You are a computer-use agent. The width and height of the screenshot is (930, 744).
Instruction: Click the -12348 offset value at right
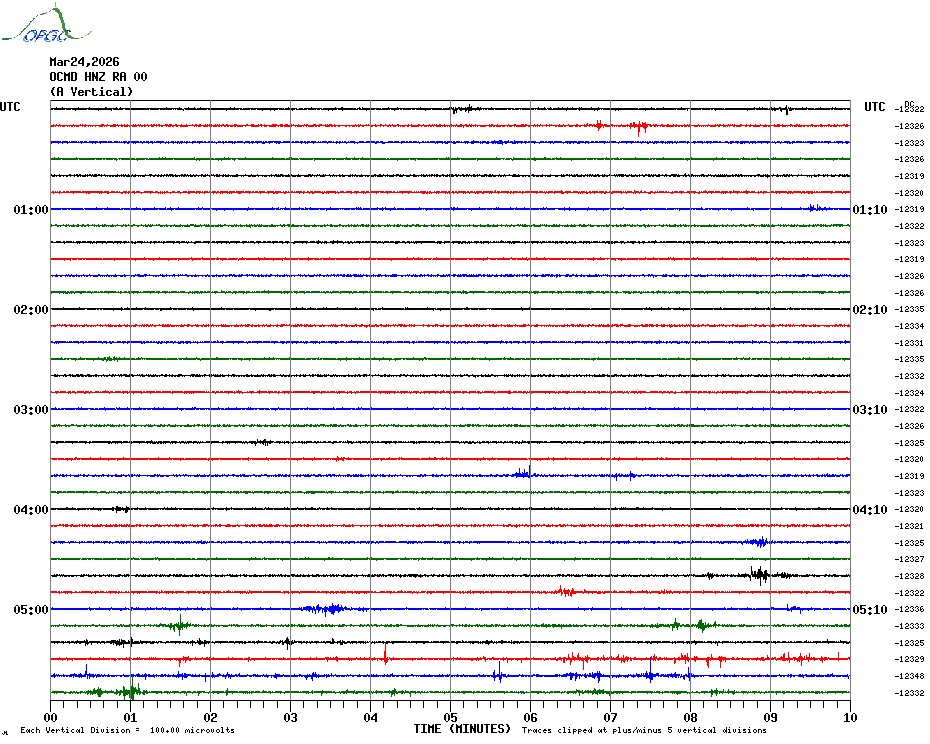(910, 676)
